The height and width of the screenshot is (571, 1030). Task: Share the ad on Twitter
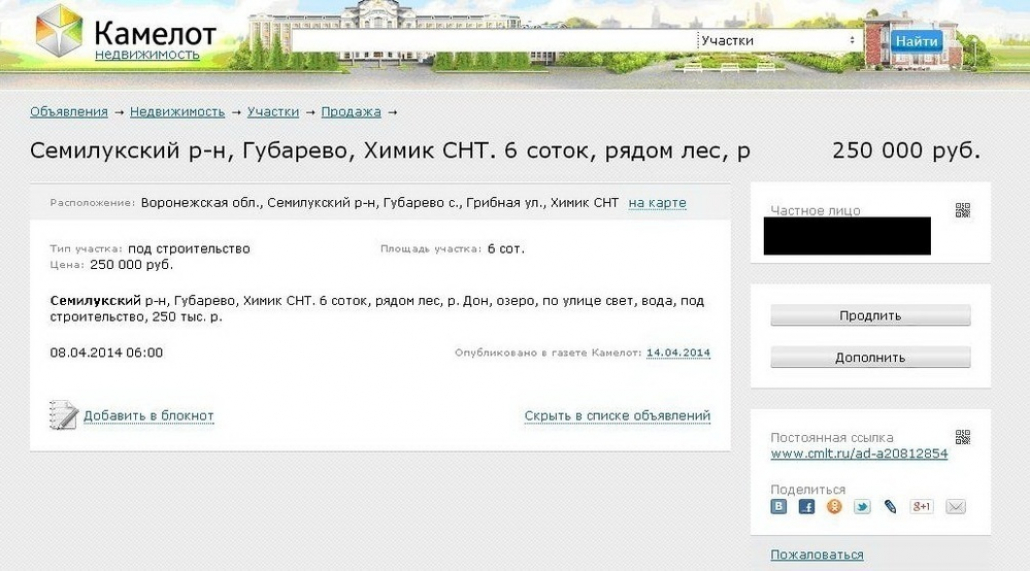coord(862,507)
